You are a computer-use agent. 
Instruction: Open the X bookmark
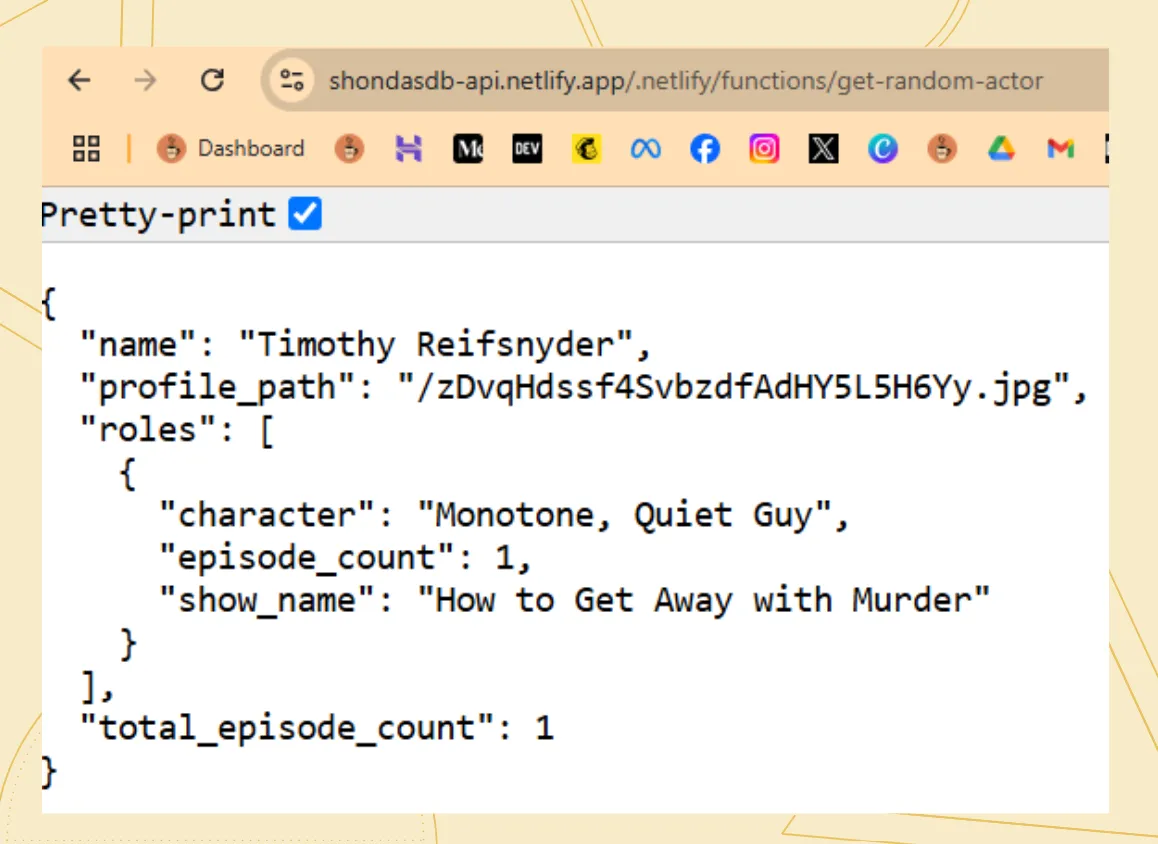click(823, 149)
